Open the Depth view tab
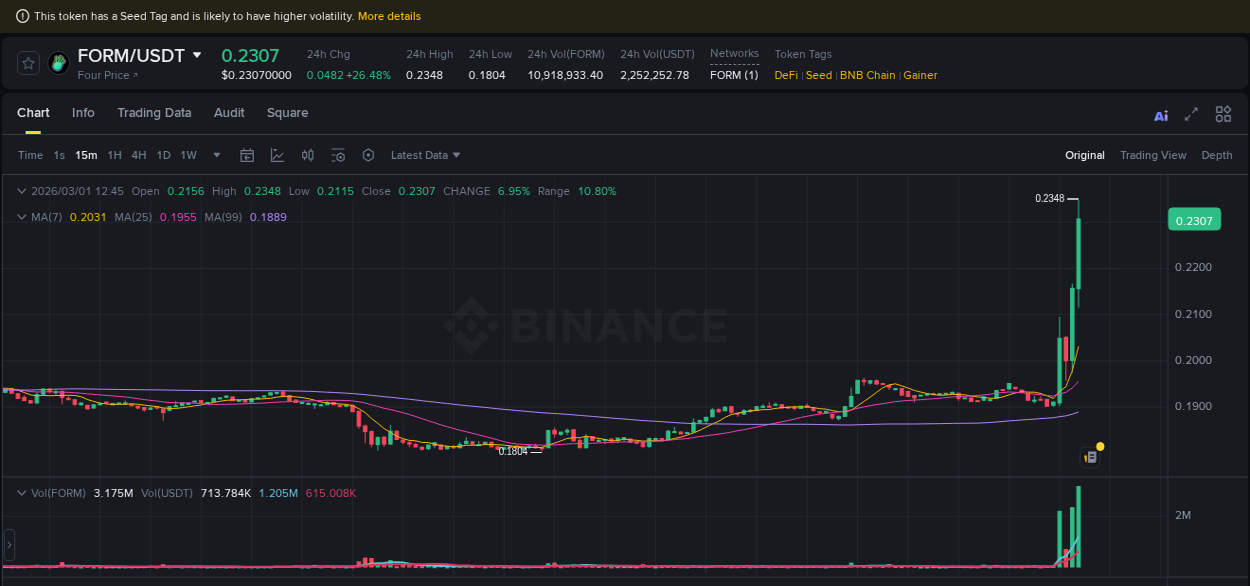This screenshot has width=1250, height=586. click(x=1217, y=155)
